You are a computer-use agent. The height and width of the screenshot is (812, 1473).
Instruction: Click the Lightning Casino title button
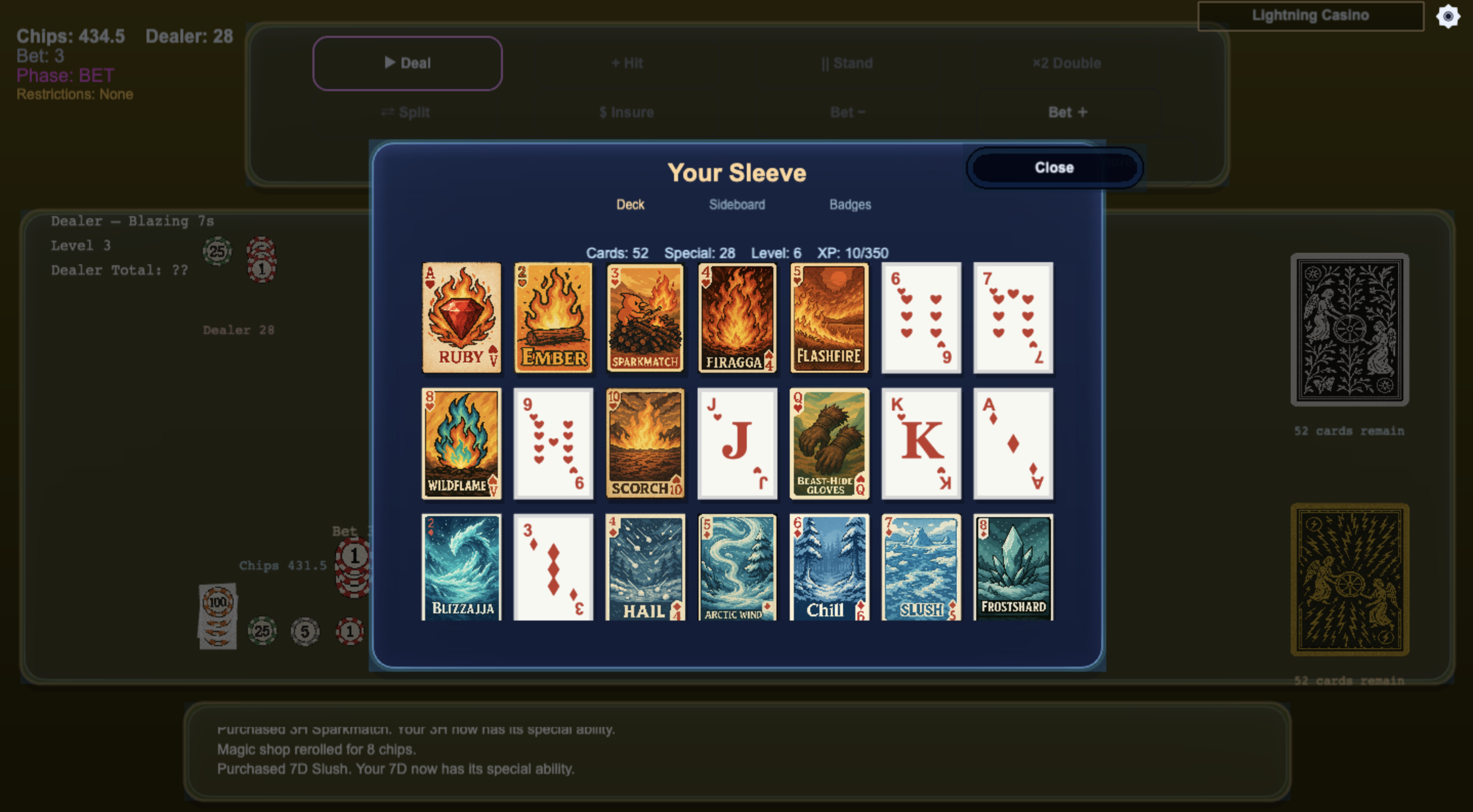1310,15
